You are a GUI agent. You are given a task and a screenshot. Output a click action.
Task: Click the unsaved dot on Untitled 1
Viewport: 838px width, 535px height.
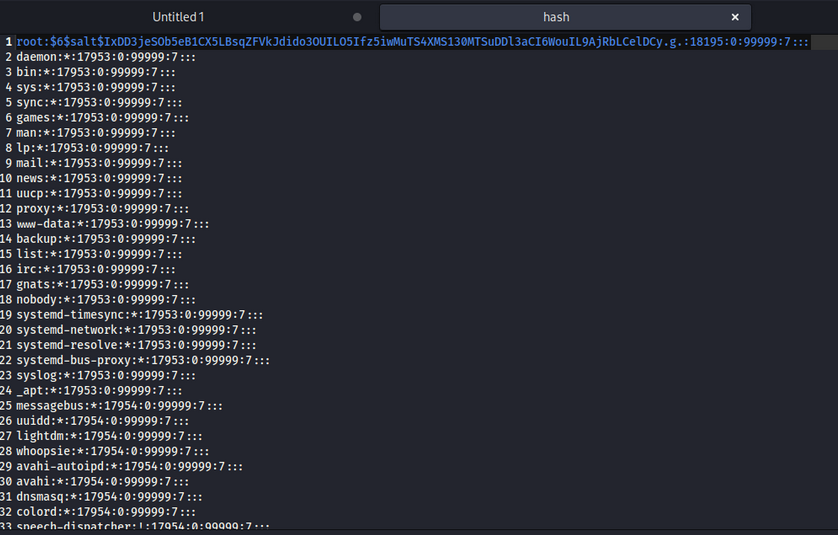tap(357, 17)
